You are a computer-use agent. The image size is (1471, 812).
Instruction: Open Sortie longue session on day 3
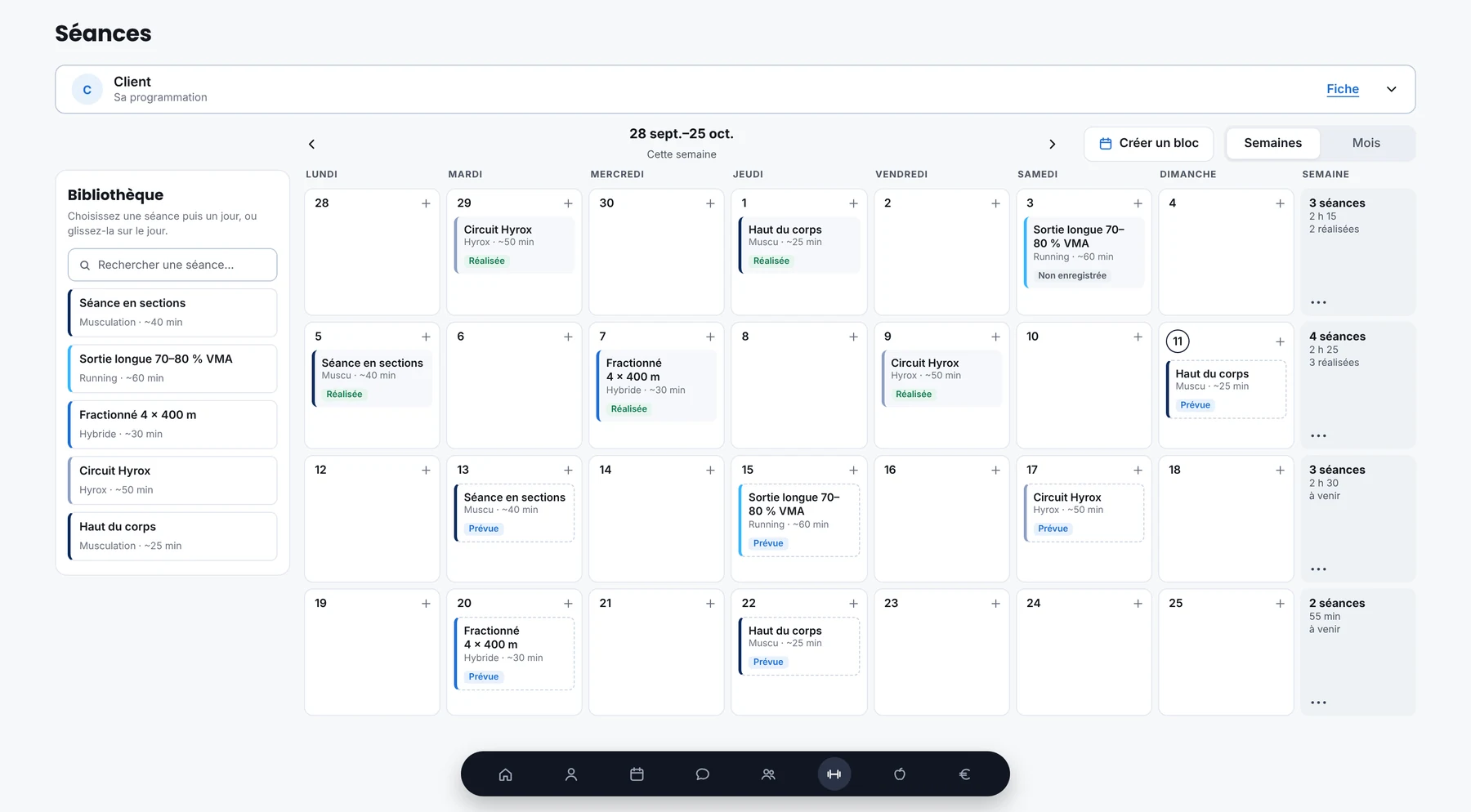point(1084,252)
